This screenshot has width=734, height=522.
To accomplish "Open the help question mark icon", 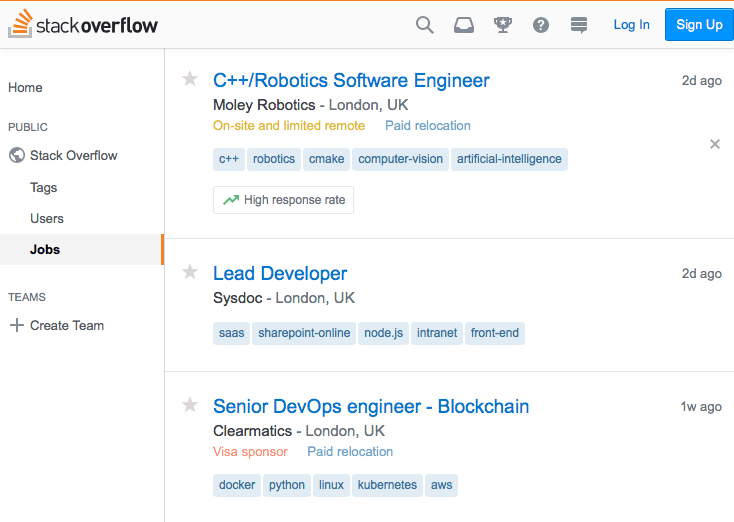I will [x=541, y=25].
